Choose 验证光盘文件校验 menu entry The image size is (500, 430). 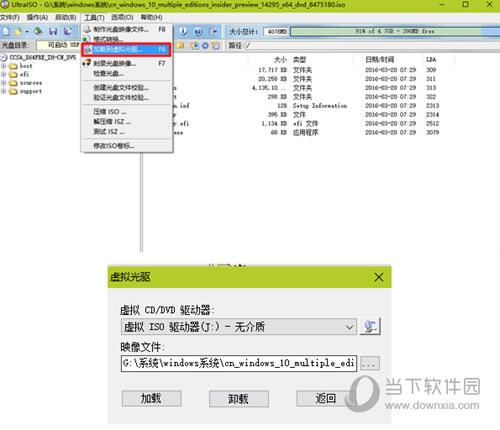[127, 97]
